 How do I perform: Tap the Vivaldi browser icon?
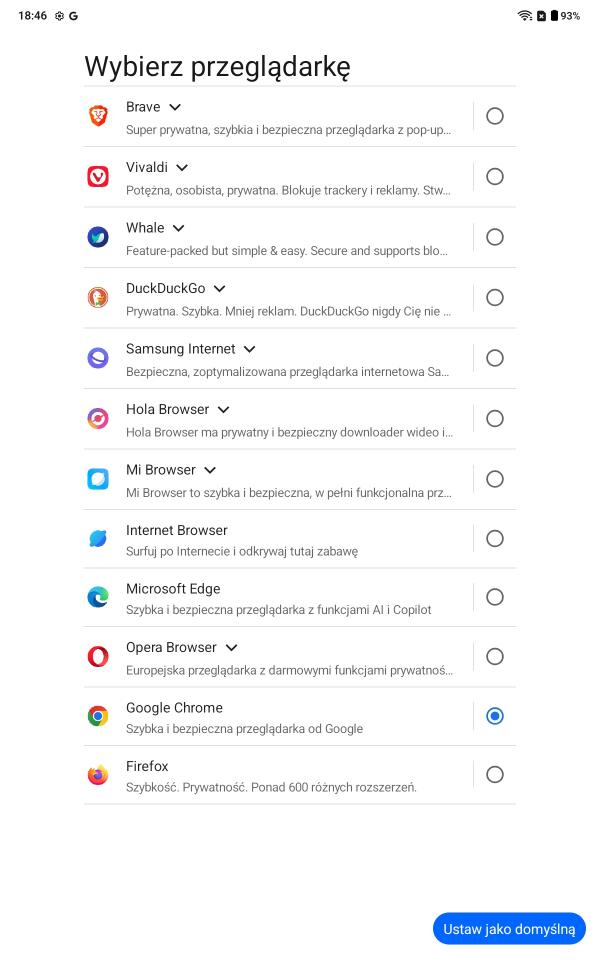point(98,177)
